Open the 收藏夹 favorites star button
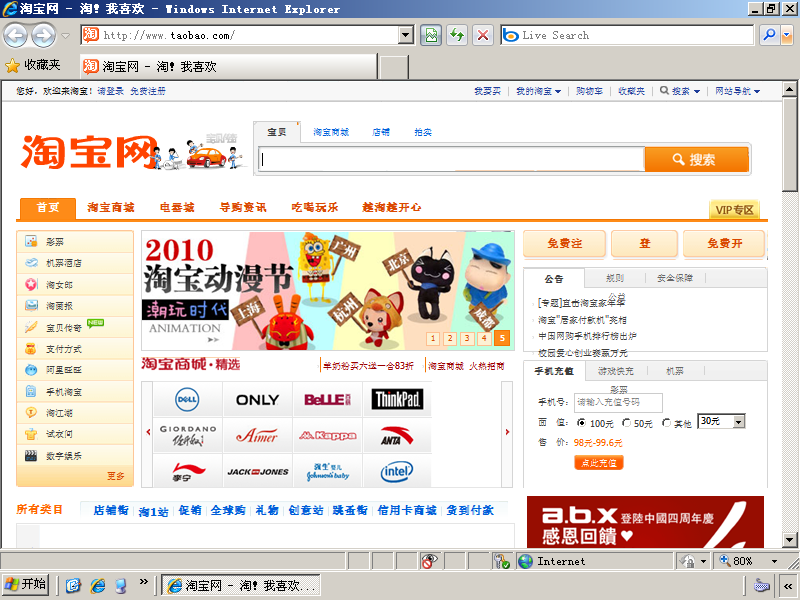 33,65
